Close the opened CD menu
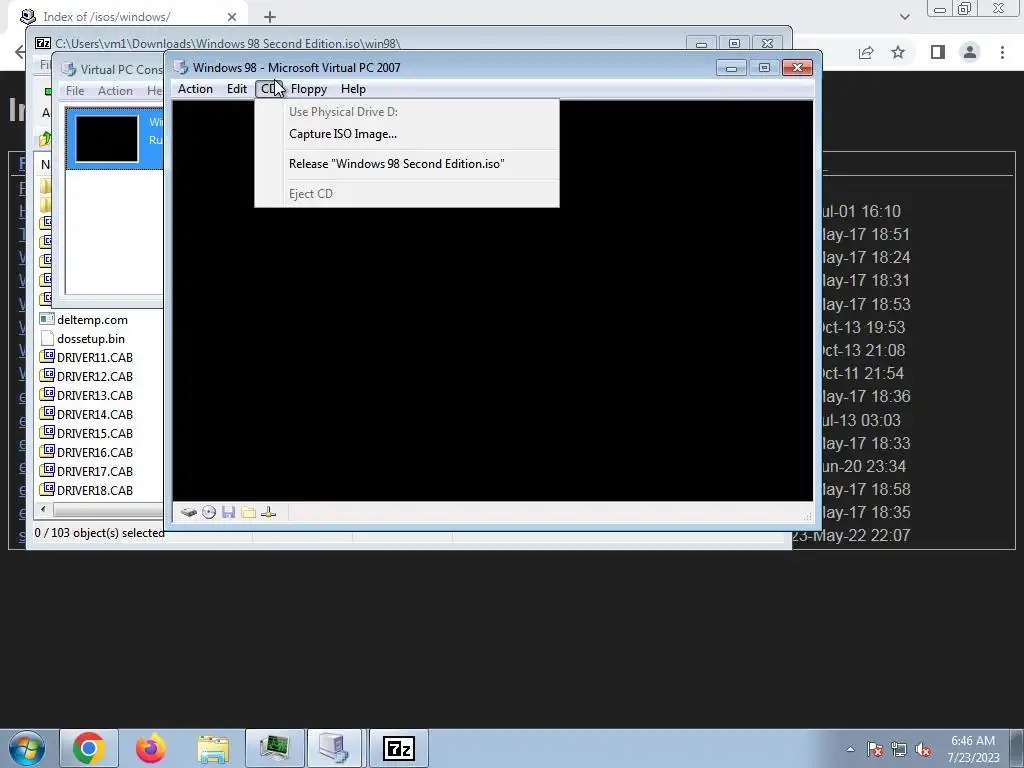 [268, 89]
